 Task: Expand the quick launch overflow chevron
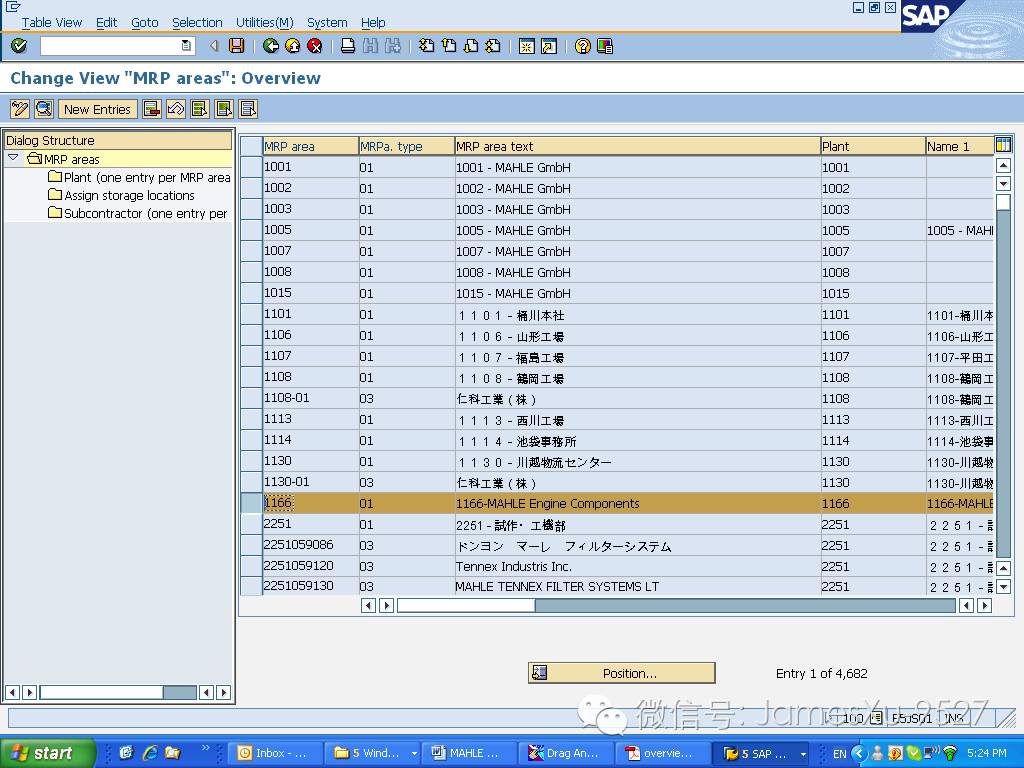point(206,748)
